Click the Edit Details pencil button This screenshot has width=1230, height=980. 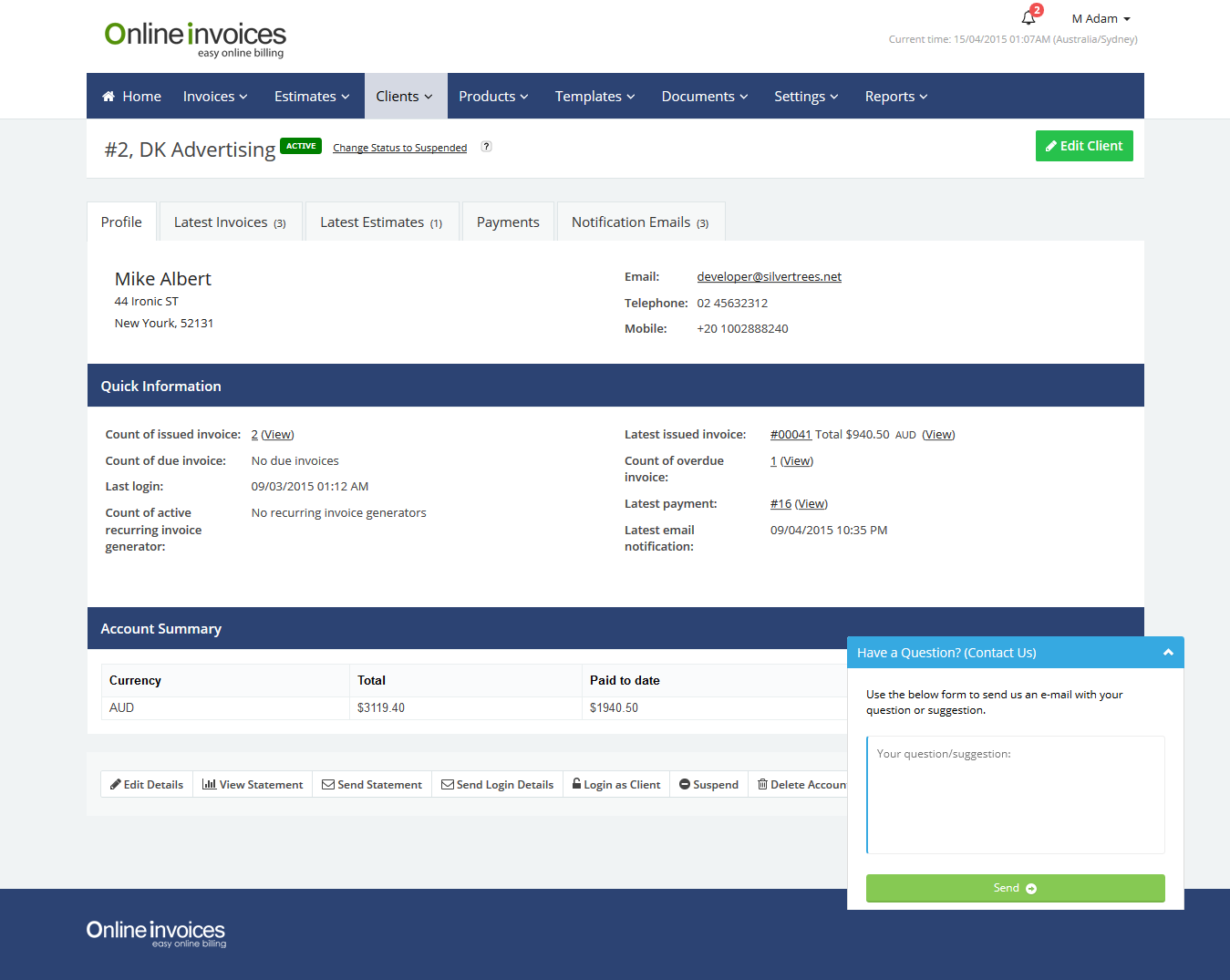(147, 785)
